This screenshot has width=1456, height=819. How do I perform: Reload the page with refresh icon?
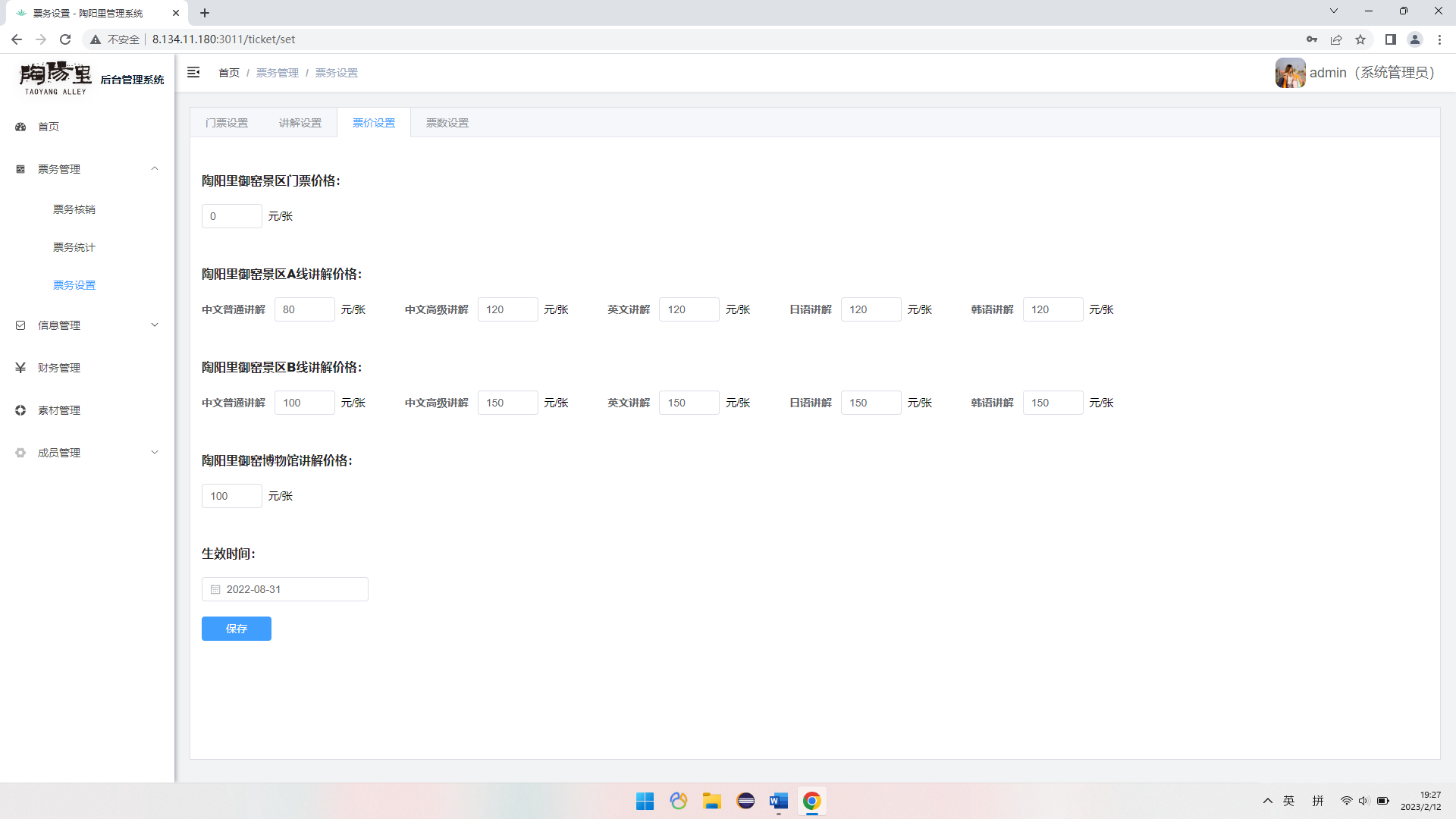65,39
